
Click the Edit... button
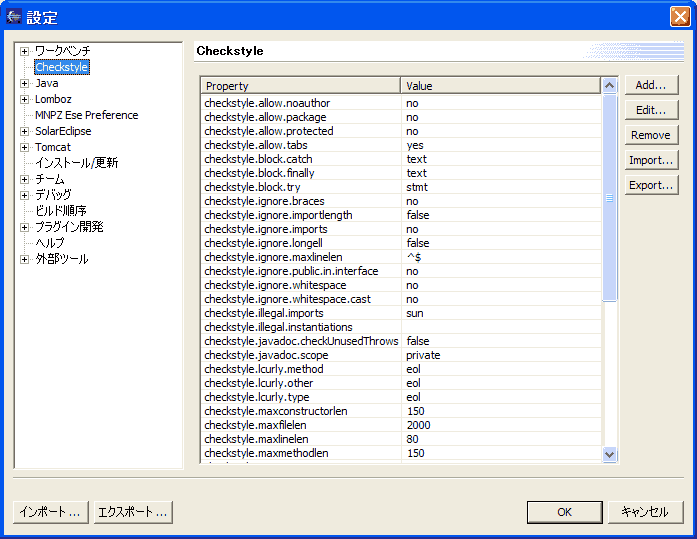coord(651,110)
